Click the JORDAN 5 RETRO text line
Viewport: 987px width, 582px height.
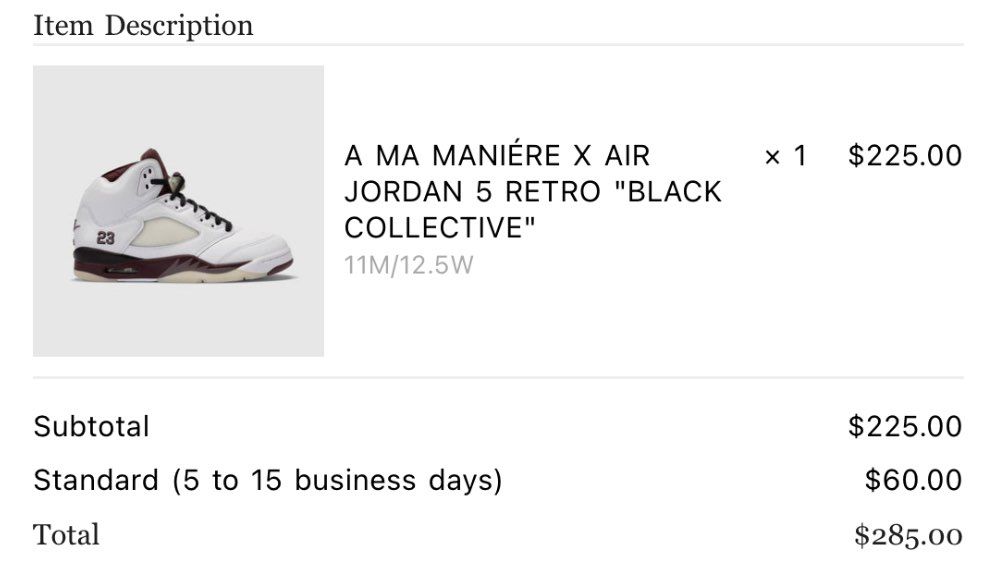(473, 192)
